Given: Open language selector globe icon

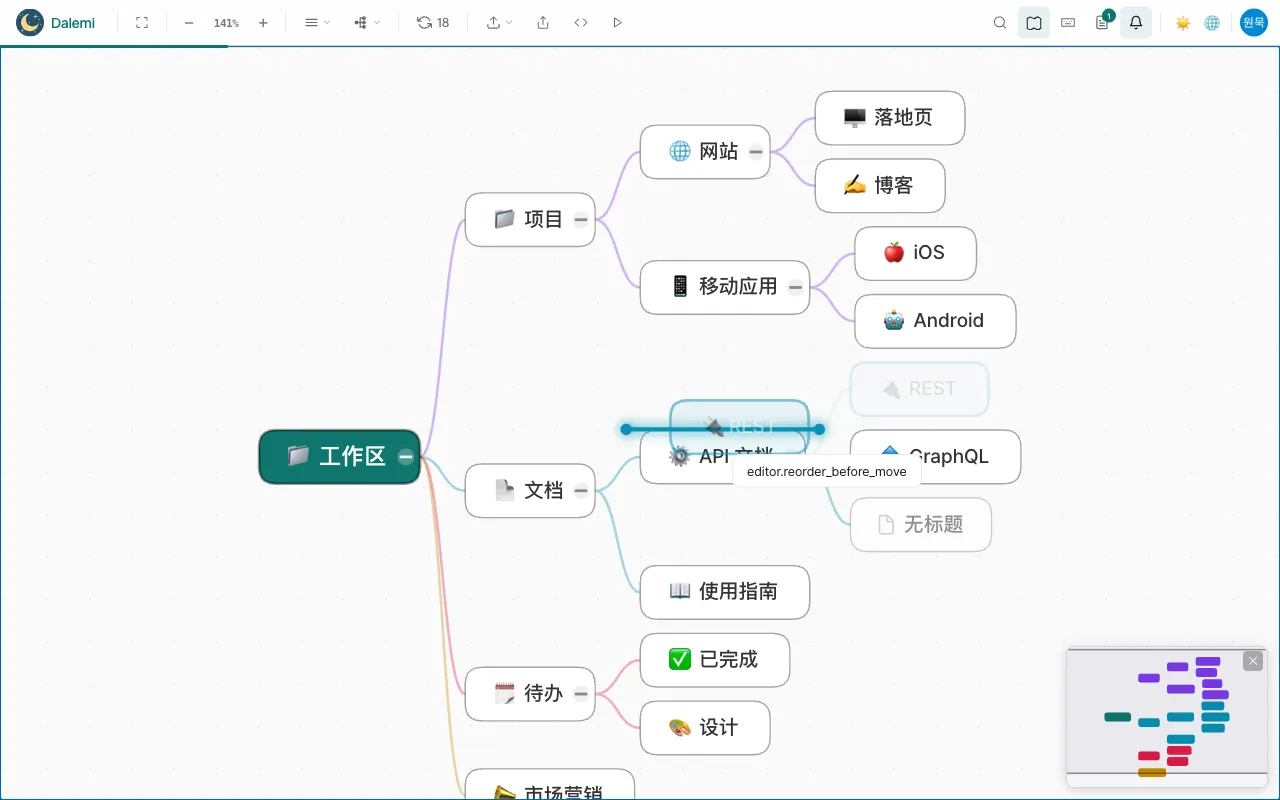Looking at the screenshot, I should [x=1212, y=22].
